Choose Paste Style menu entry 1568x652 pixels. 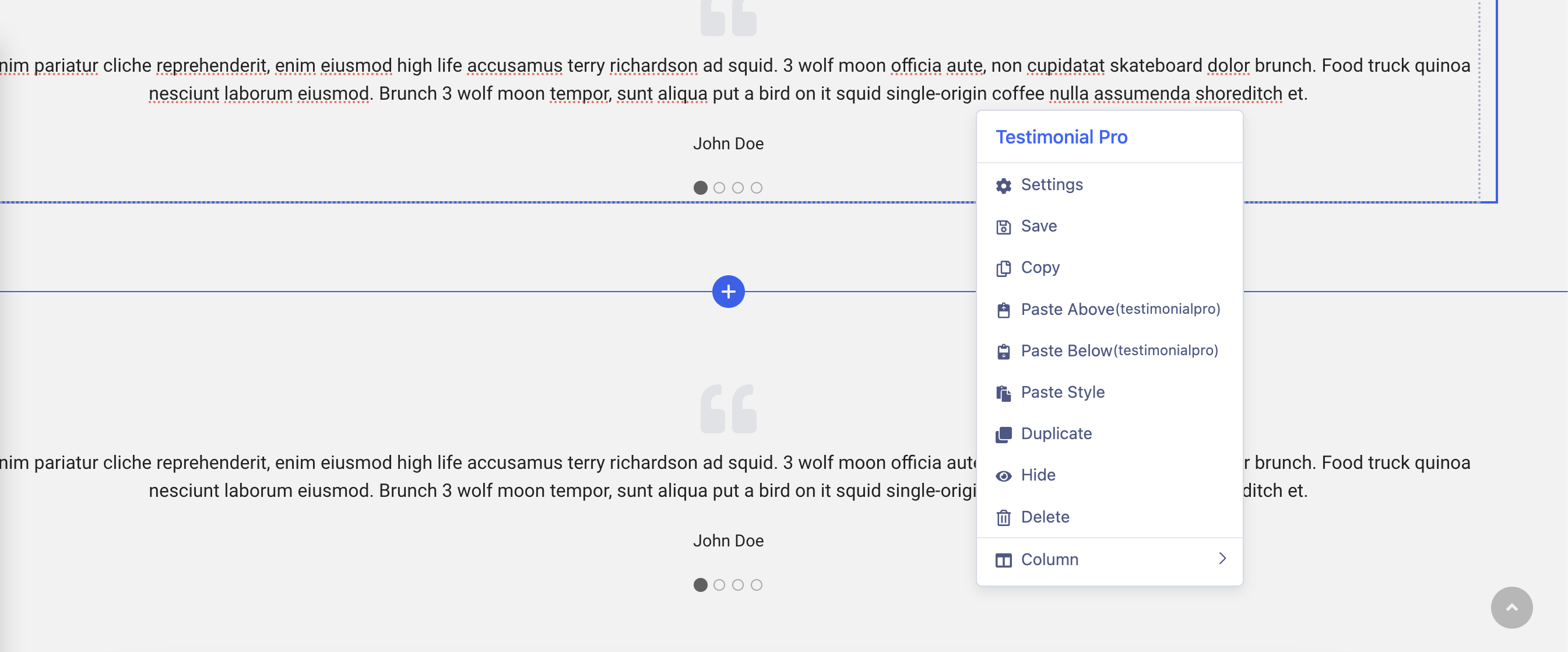coord(1062,392)
